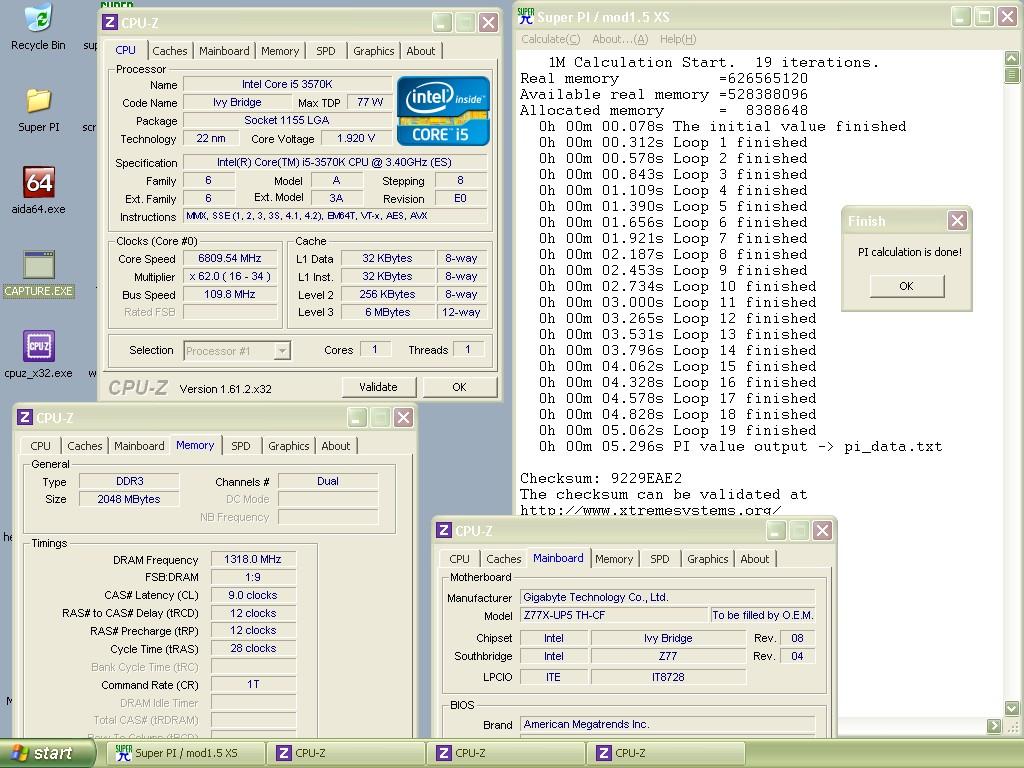Open Graphics tab in top CPU-Z window
Viewport: 1024px width, 768px height.
(374, 51)
